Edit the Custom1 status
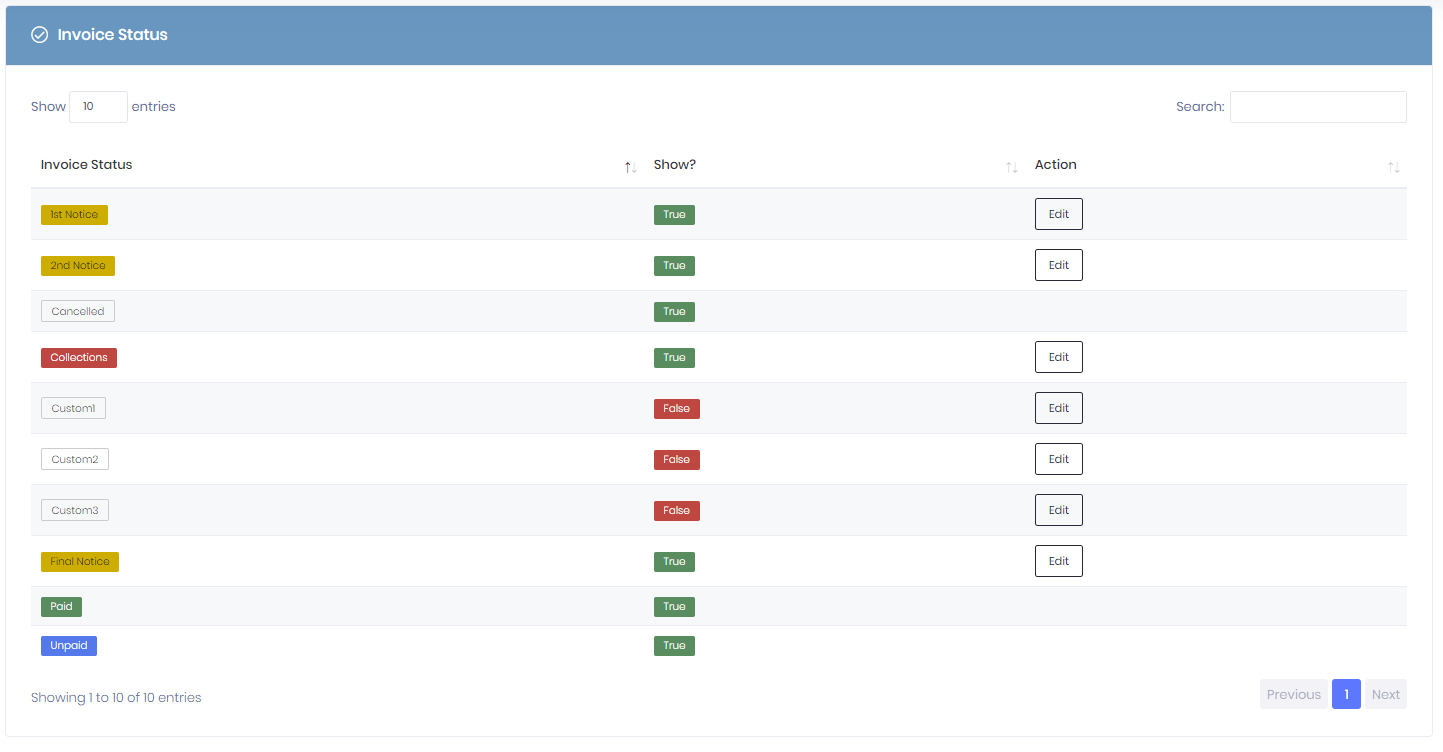Image resolution: width=1443 pixels, height=752 pixels. coord(1059,408)
